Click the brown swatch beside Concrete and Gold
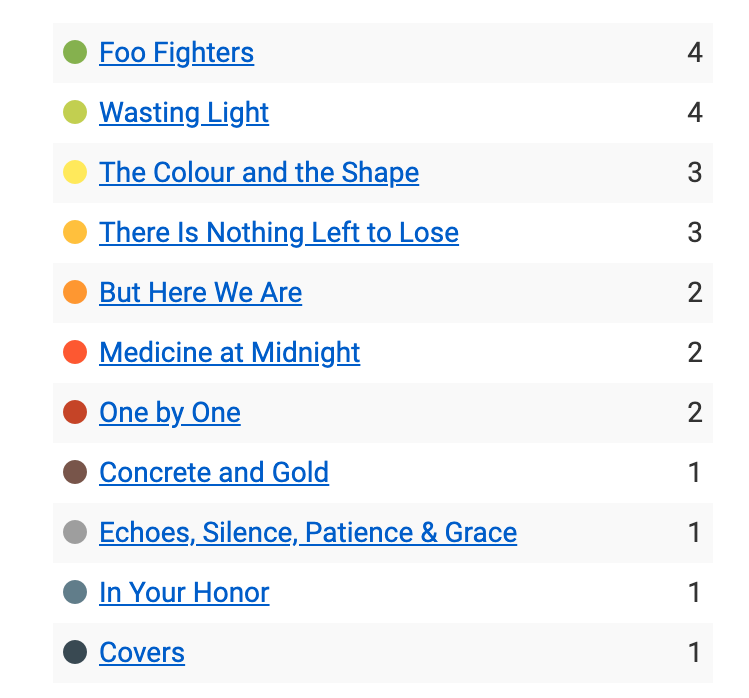This screenshot has width=749, height=698. 75,472
